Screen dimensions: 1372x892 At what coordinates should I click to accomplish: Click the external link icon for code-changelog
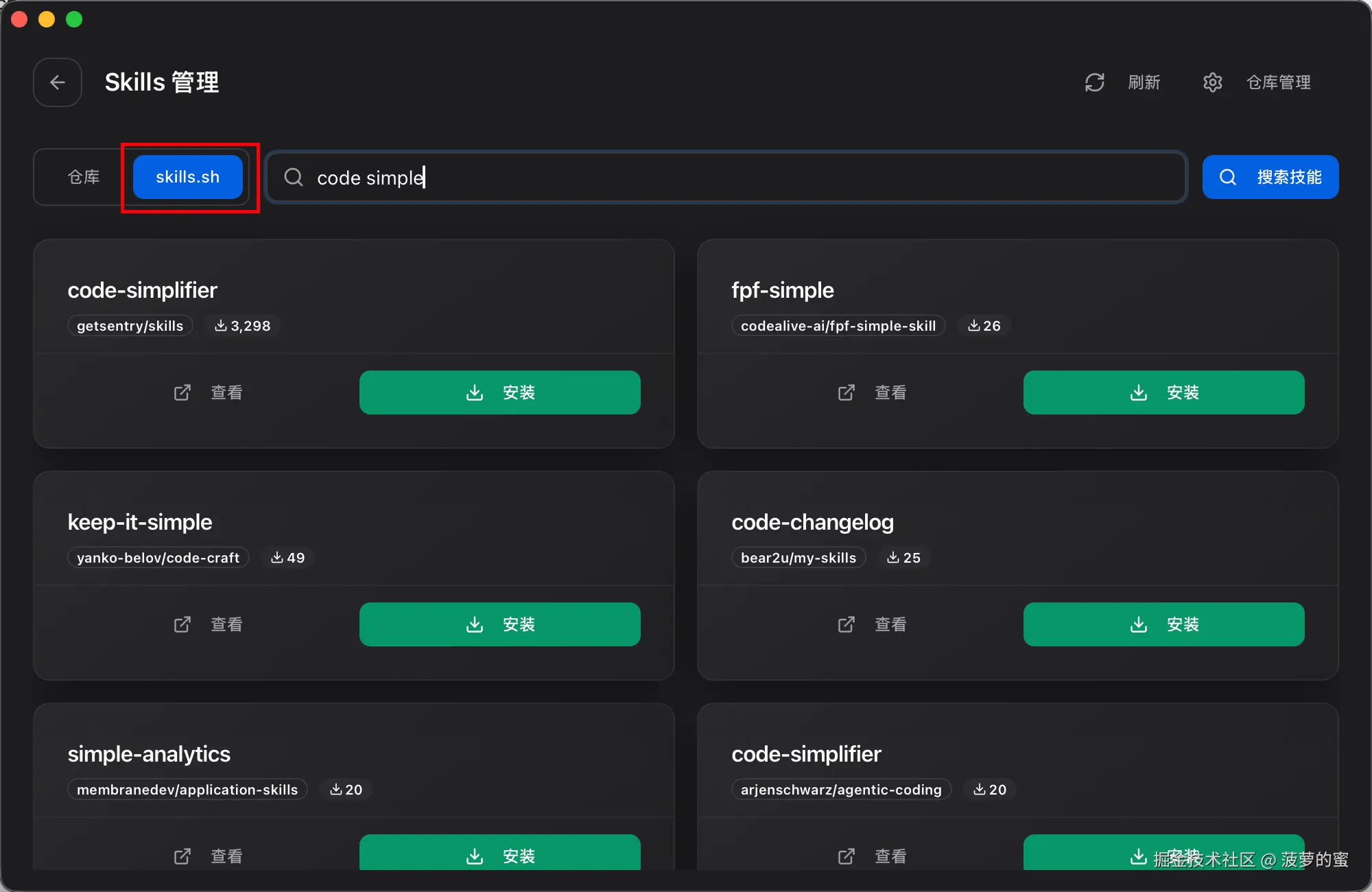tap(846, 624)
